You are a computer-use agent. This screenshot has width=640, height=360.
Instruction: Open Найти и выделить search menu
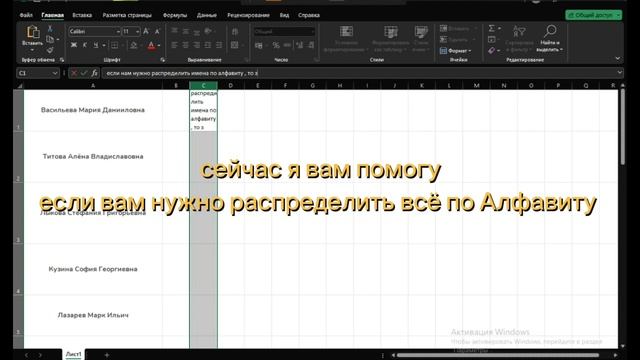click(x=549, y=38)
